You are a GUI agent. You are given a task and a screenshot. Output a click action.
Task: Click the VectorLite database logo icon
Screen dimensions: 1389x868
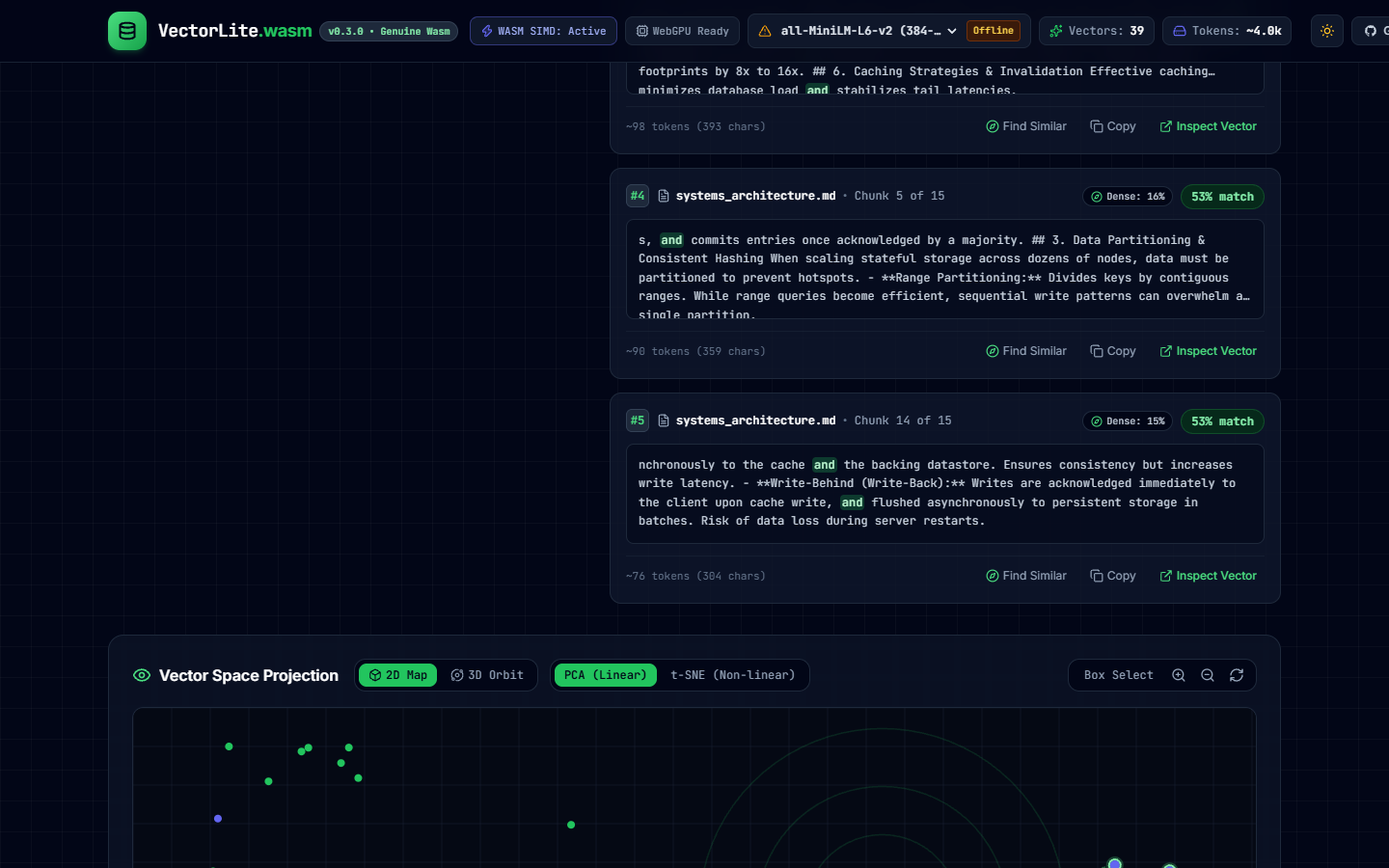click(127, 31)
